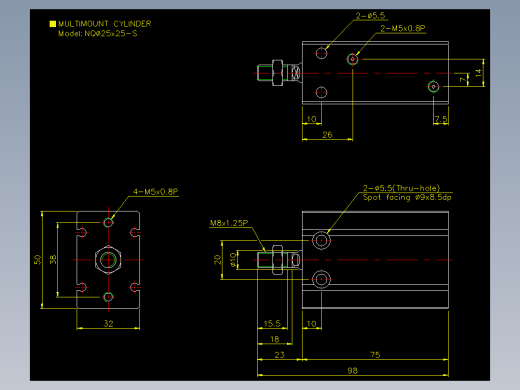Screen dimensions: 520x390
Task: Select the 38 dimension value
Action: tap(53, 260)
